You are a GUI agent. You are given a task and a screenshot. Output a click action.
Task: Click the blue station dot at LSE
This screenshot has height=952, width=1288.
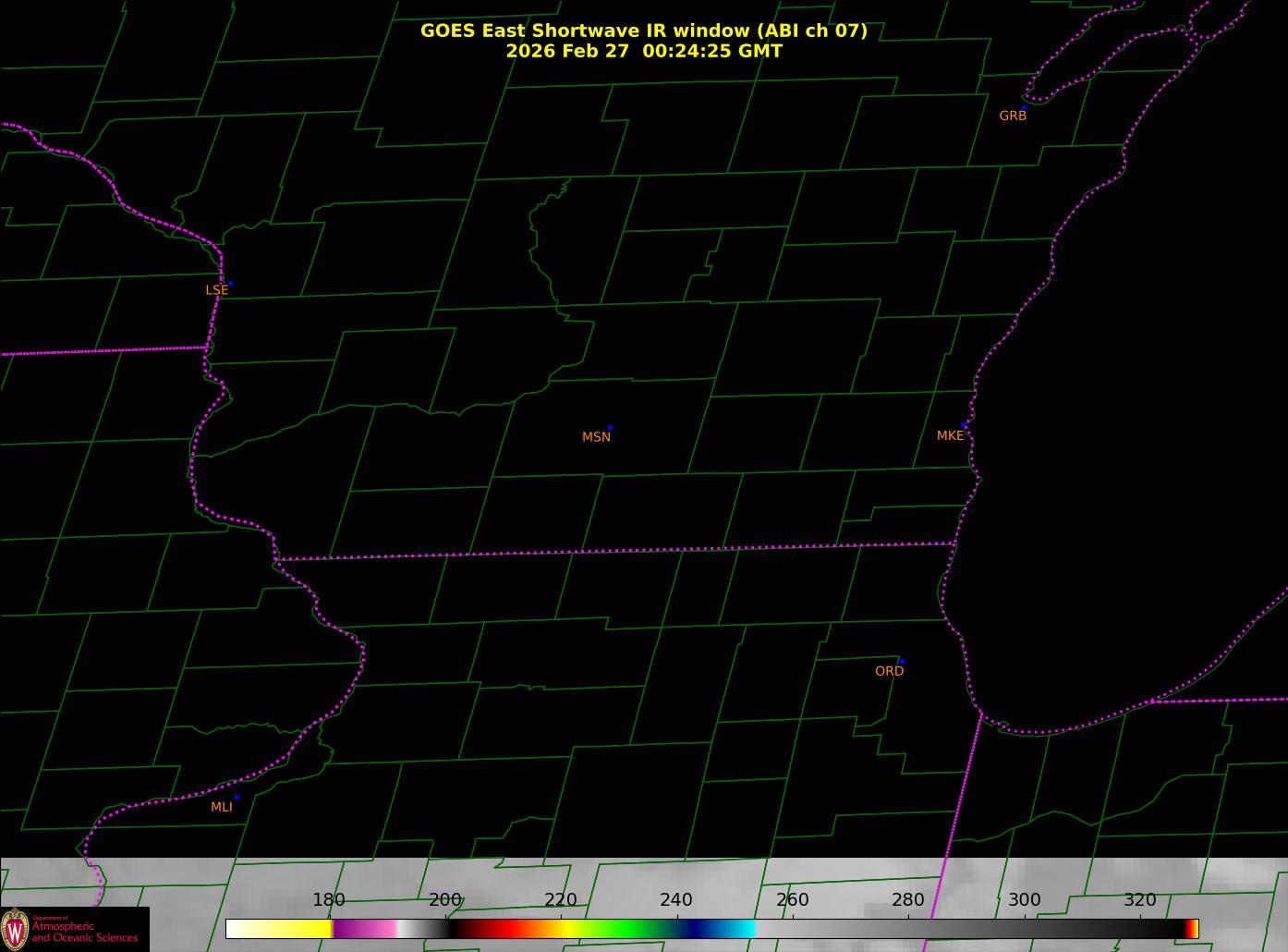point(230,283)
